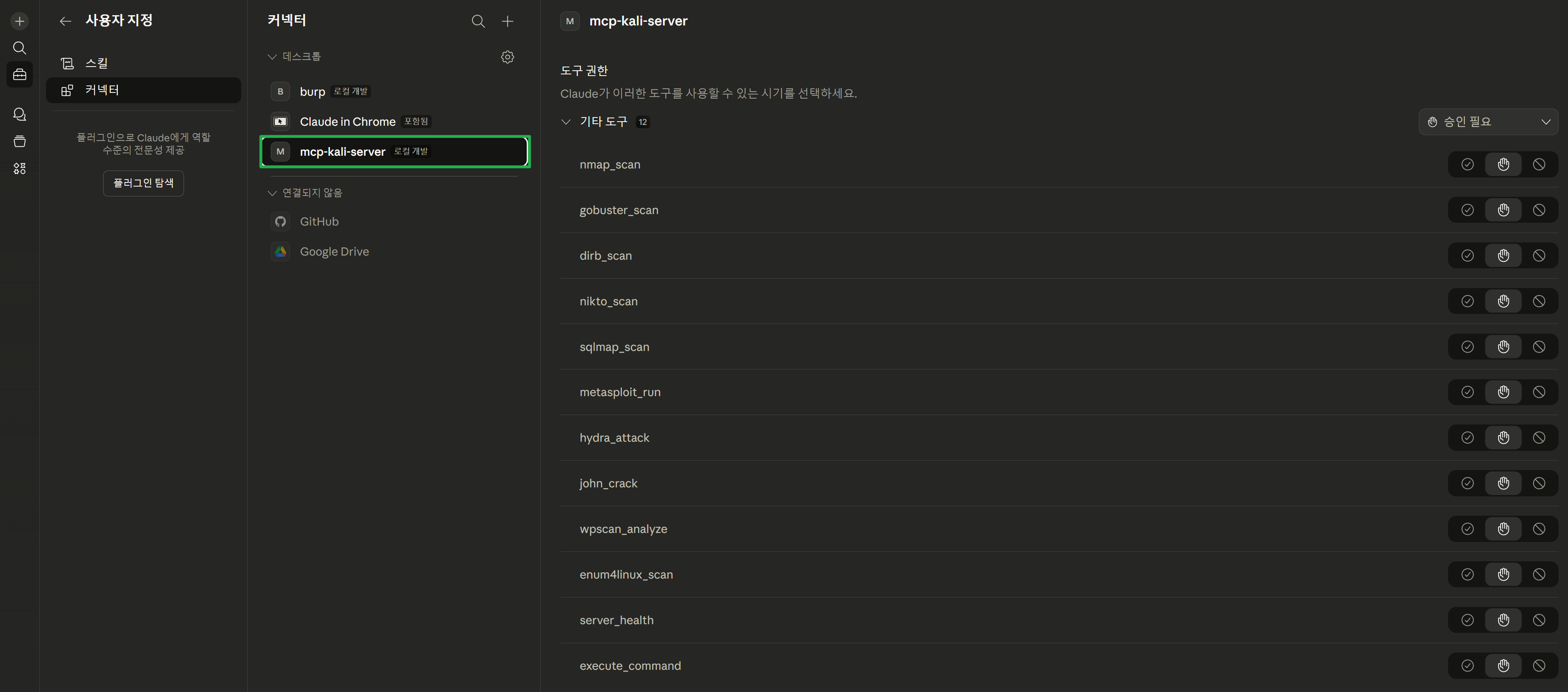The height and width of the screenshot is (692, 1568).
Task: Select the burp connector
Action: coord(312,91)
